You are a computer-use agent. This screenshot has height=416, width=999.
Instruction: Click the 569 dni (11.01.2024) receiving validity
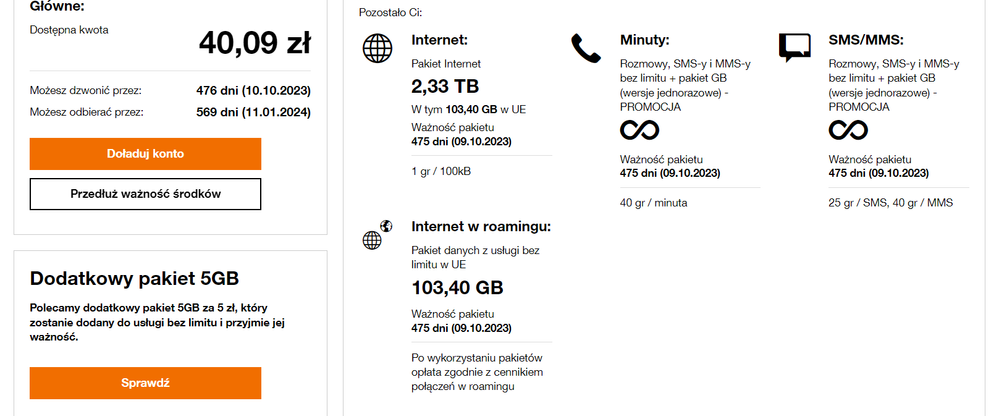pos(253,112)
